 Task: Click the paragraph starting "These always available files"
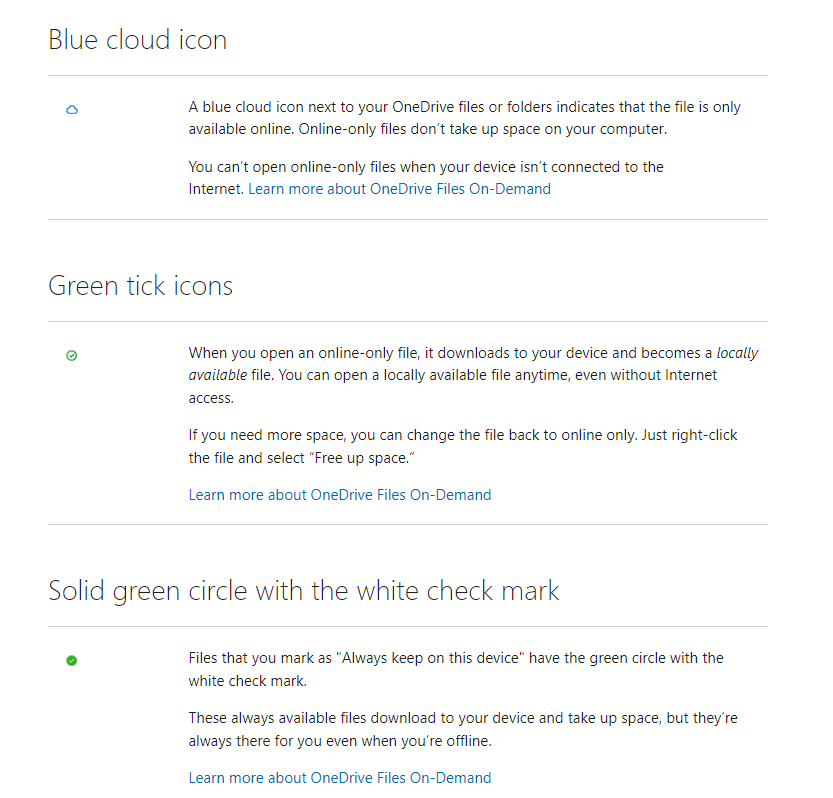(x=463, y=729)
